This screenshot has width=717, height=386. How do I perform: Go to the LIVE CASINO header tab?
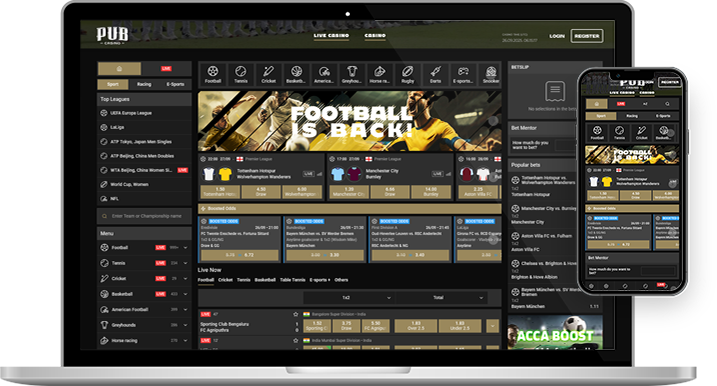(x=331, y=36)
